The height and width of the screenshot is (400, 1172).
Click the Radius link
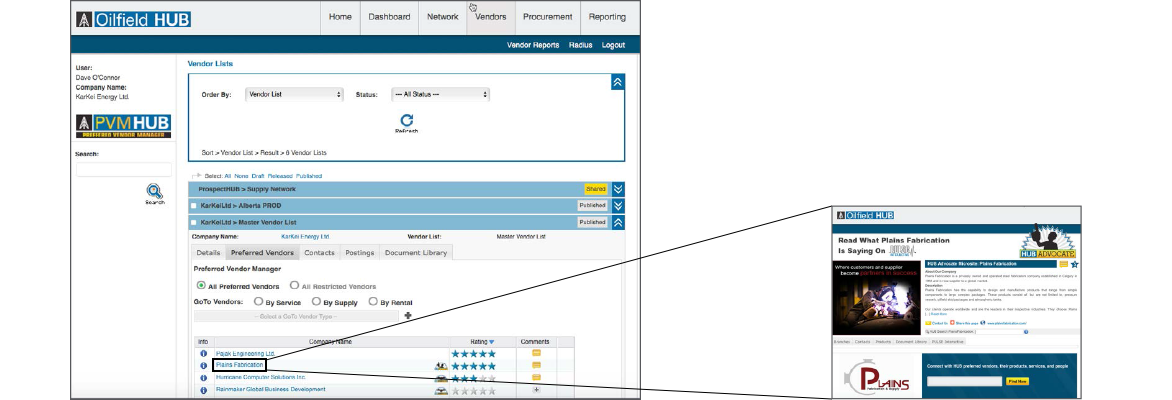[581, 45]
